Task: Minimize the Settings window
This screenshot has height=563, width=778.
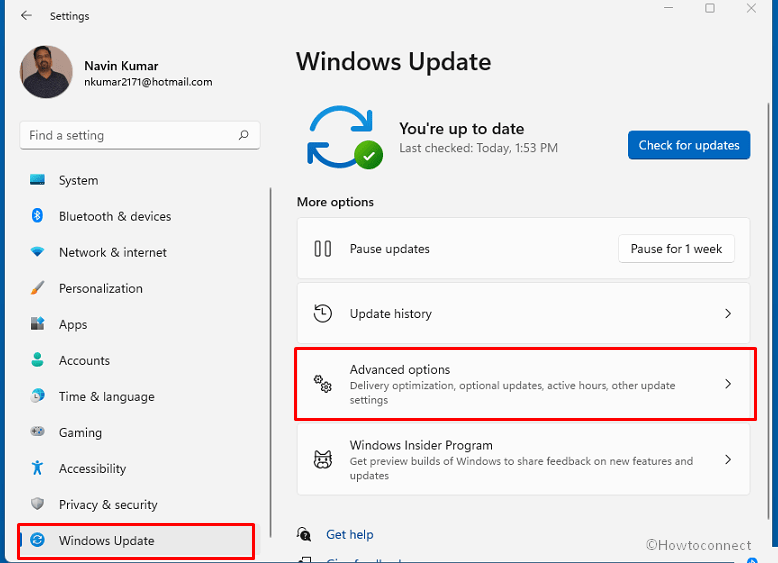Action: 668,8
